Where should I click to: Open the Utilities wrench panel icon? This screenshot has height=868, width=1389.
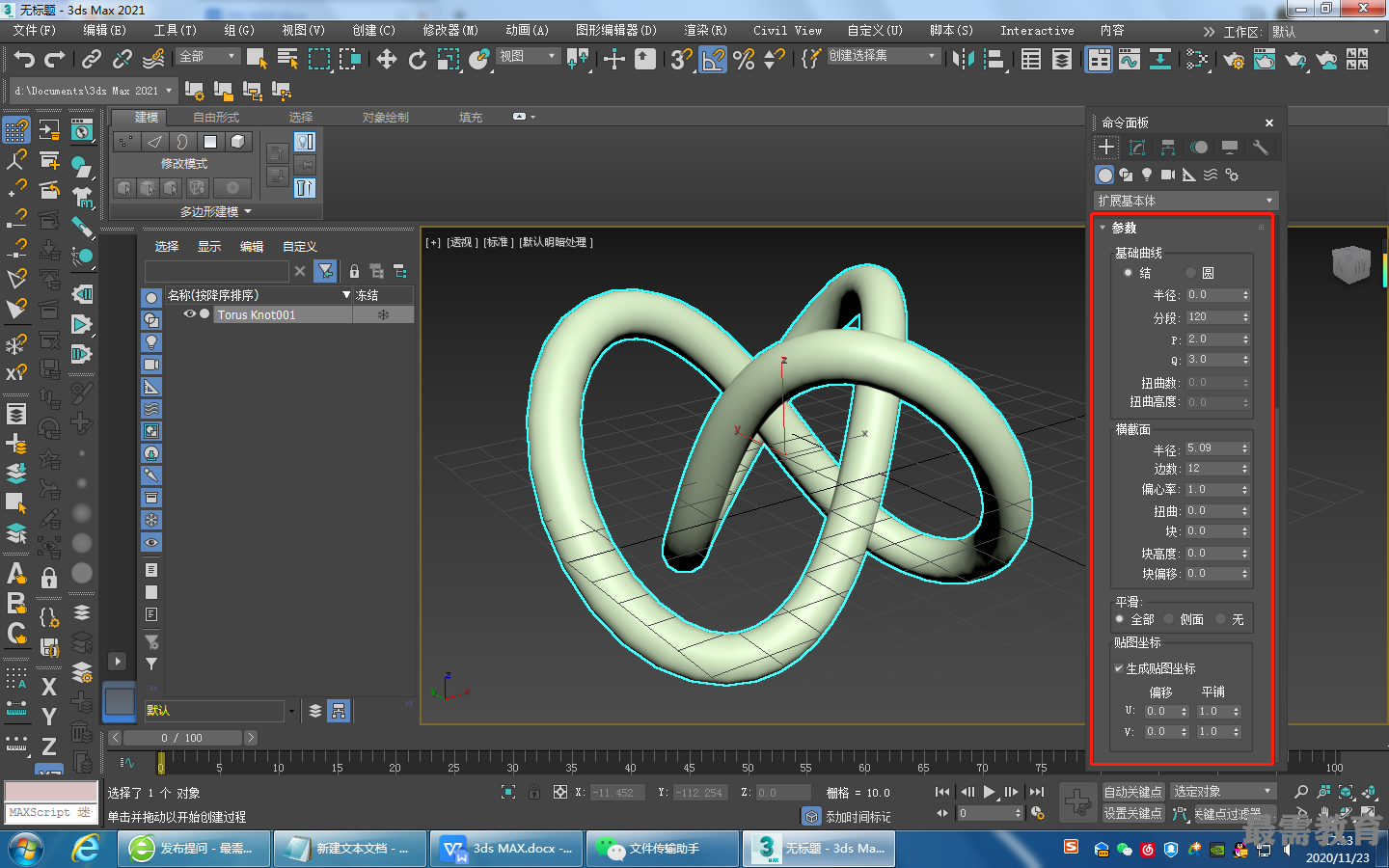point(1260,148)
